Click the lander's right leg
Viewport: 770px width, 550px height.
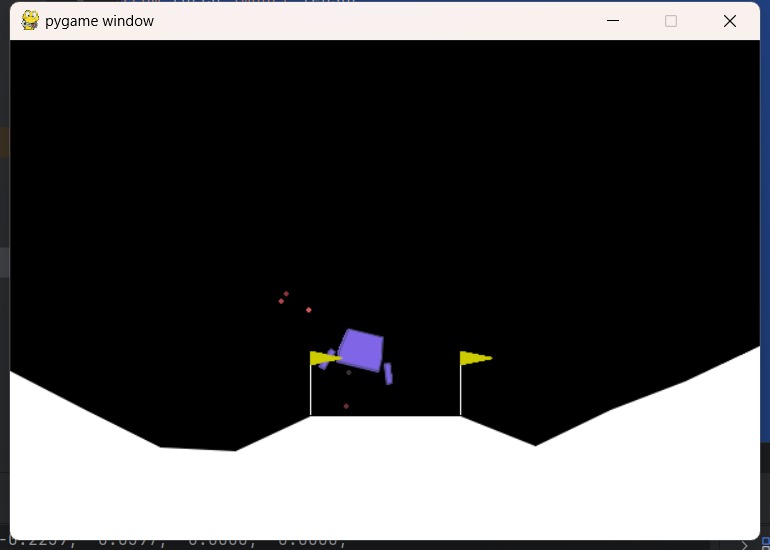tap(388, 374)
